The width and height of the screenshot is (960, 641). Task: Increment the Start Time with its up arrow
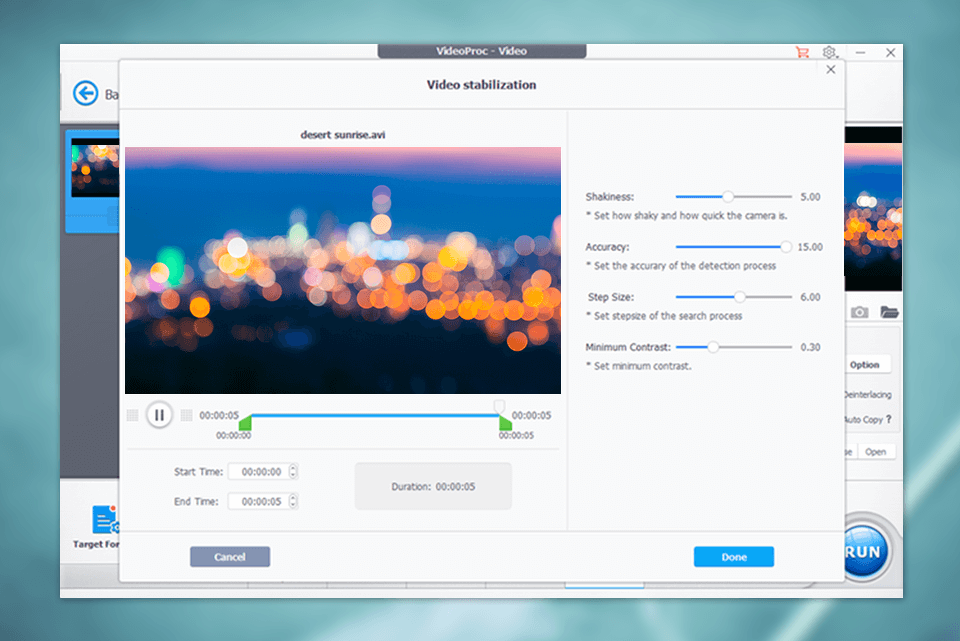292,466
